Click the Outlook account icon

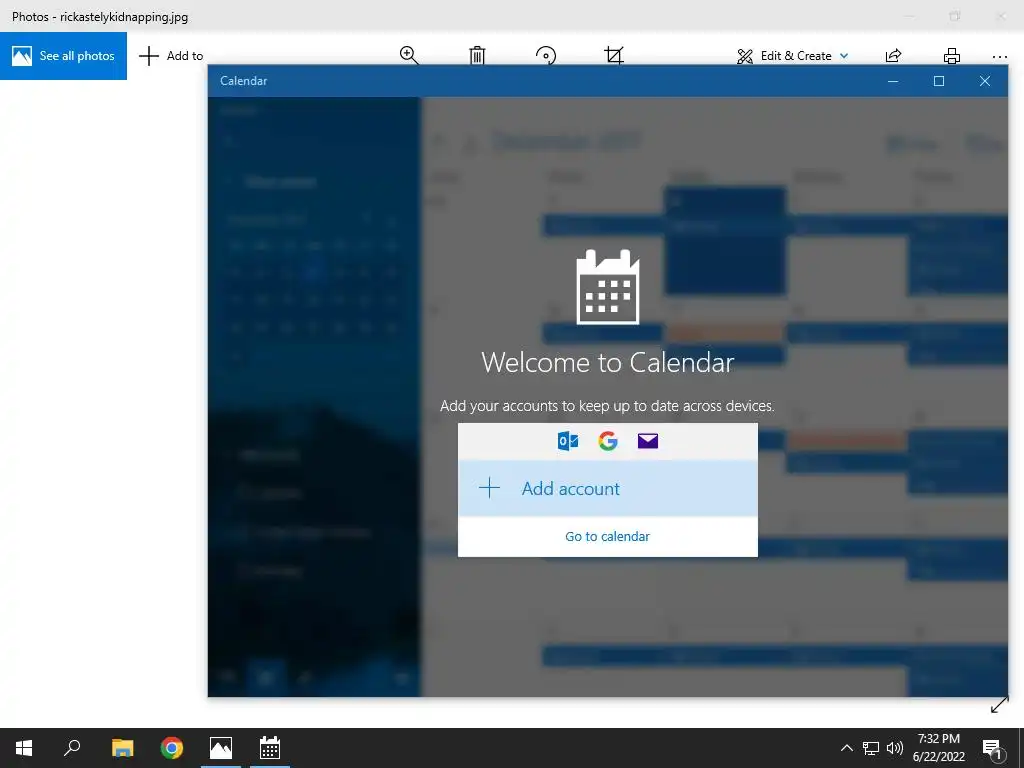(x=568, y=441)
